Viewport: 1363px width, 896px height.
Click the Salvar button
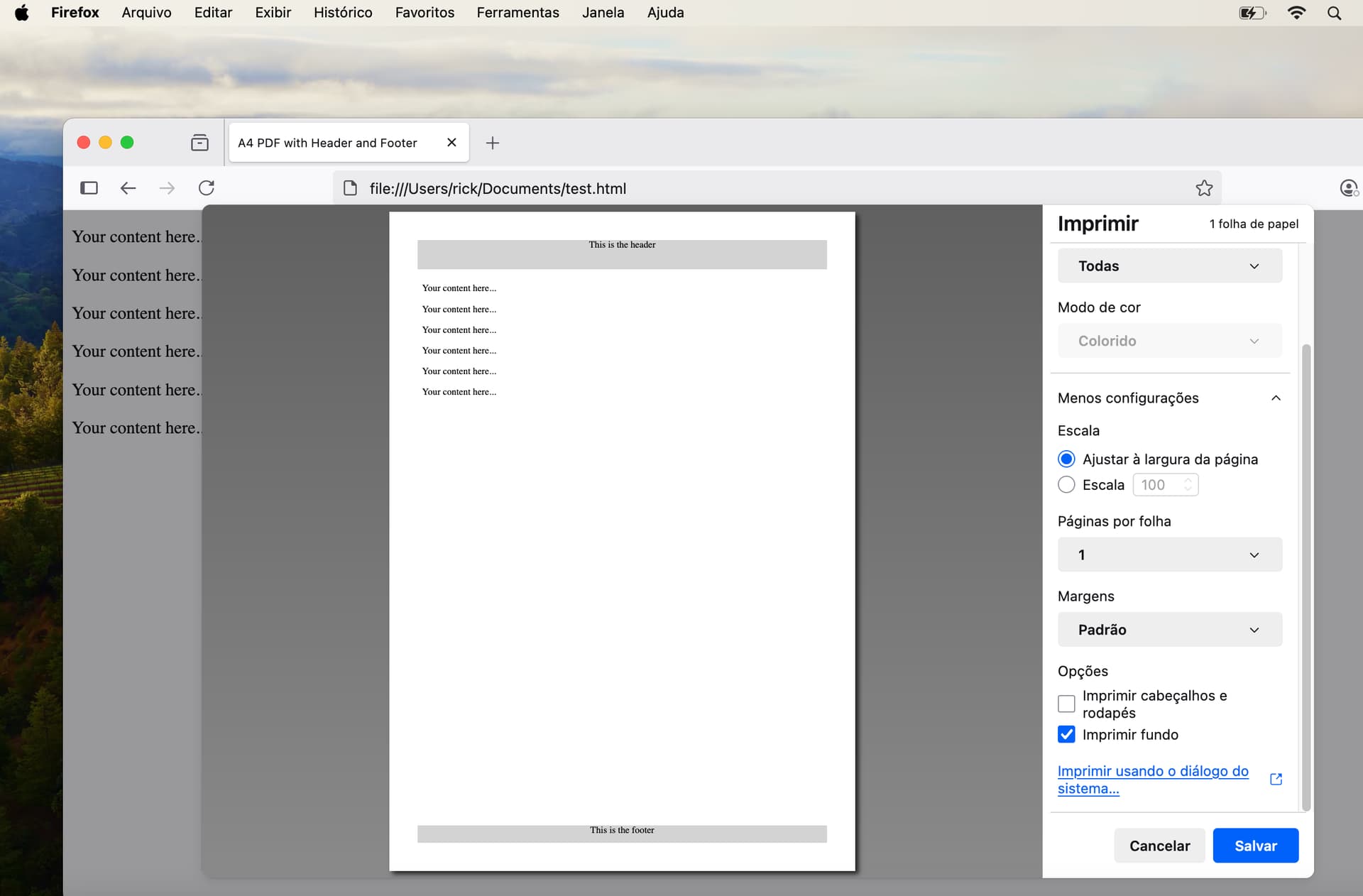tap(1255, 846)
